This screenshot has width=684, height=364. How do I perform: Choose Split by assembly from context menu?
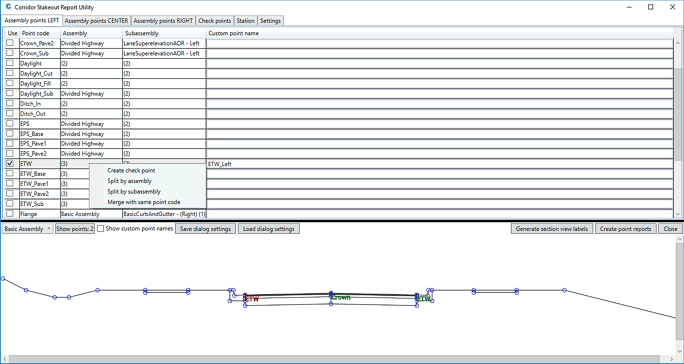point(129,181)
